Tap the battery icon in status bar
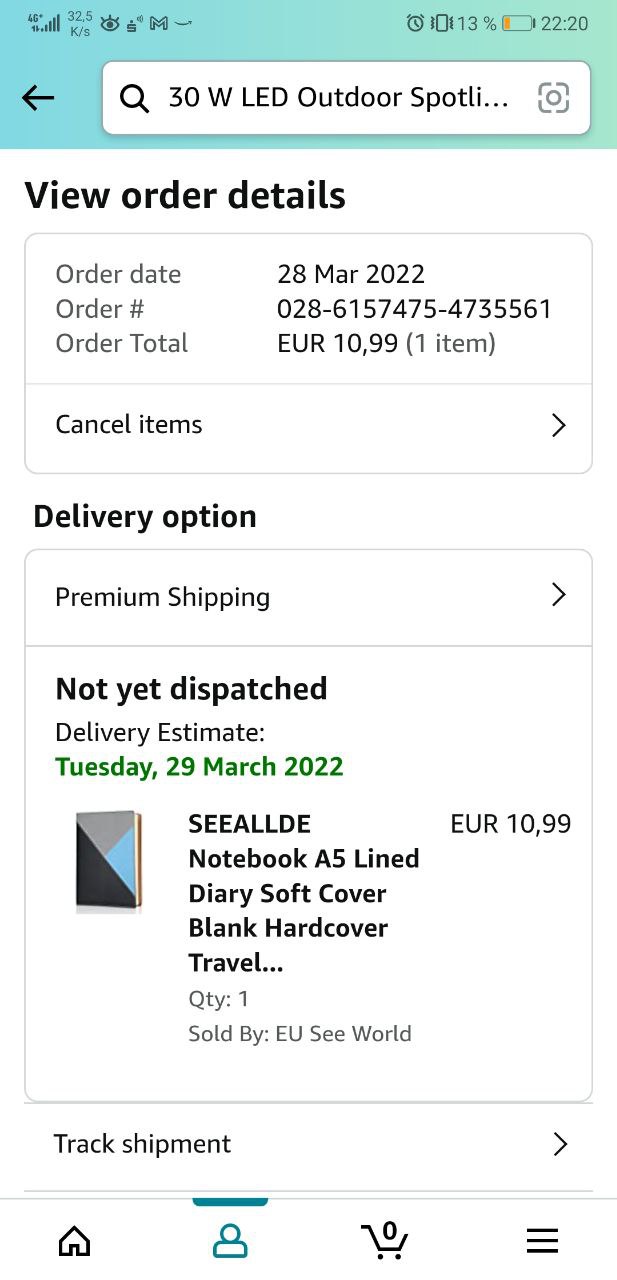 pyautogui.click(x=517, y=23)
